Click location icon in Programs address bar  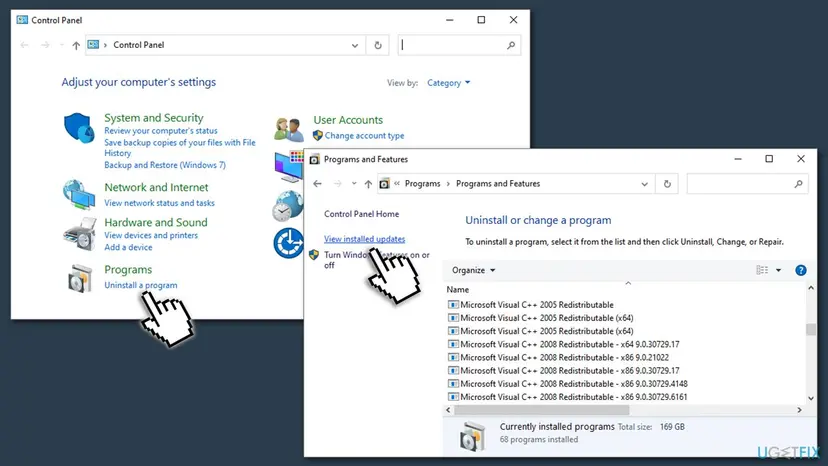pos(384,184)
